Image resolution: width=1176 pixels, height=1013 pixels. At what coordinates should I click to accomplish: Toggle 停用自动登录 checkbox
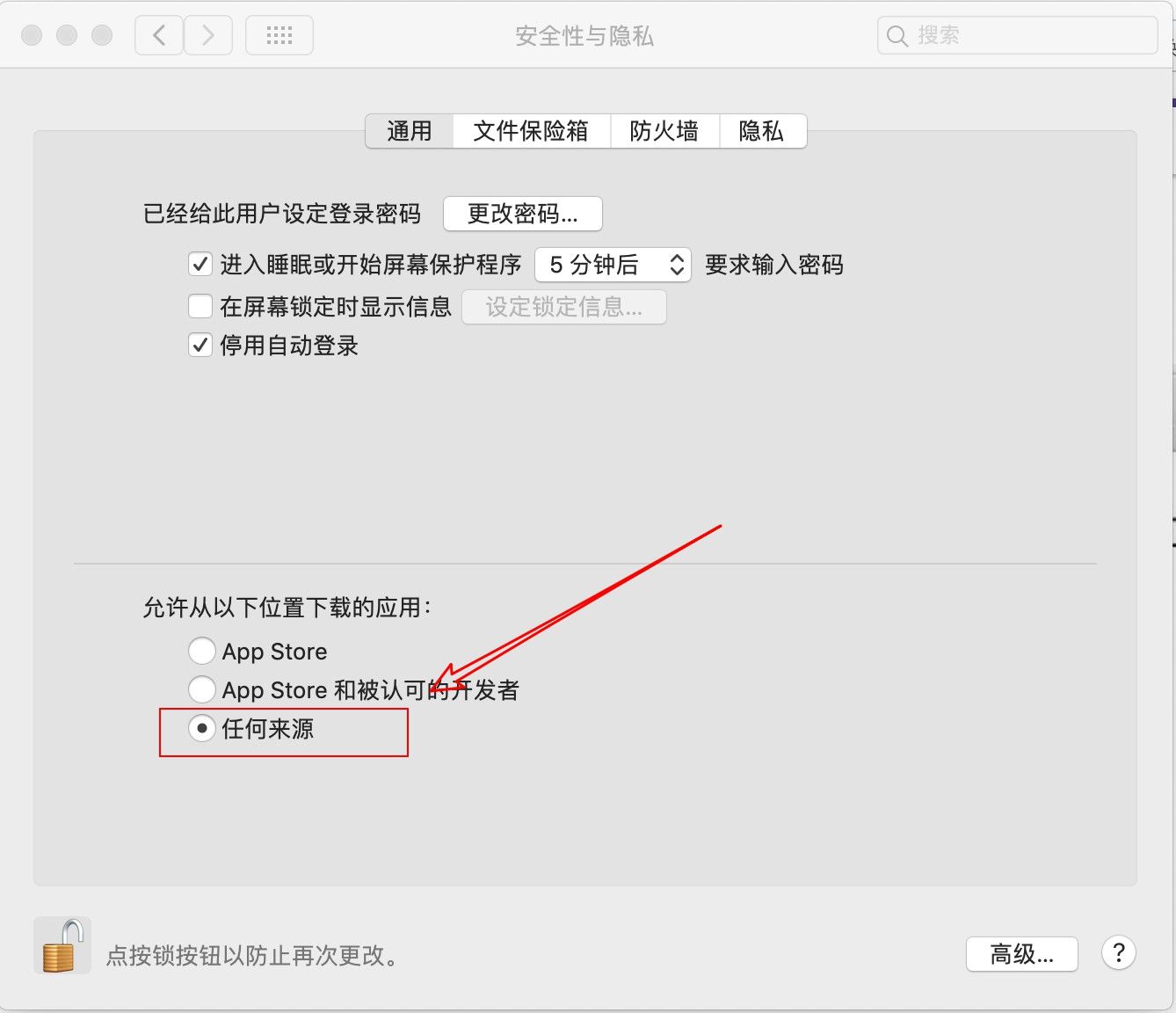pyautogui.click(x=200, y=345)
